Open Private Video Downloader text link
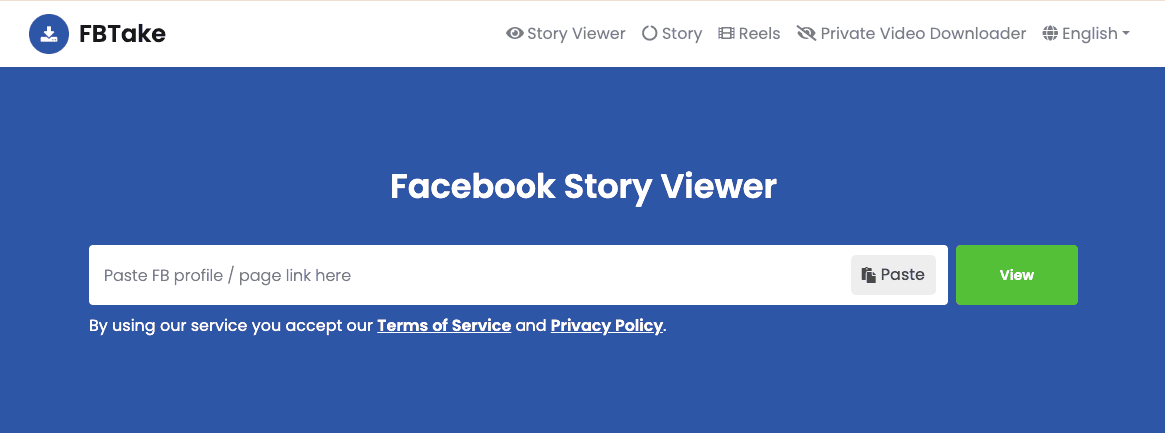This screenshot has width=1165, height=433. tap(923, 34)
